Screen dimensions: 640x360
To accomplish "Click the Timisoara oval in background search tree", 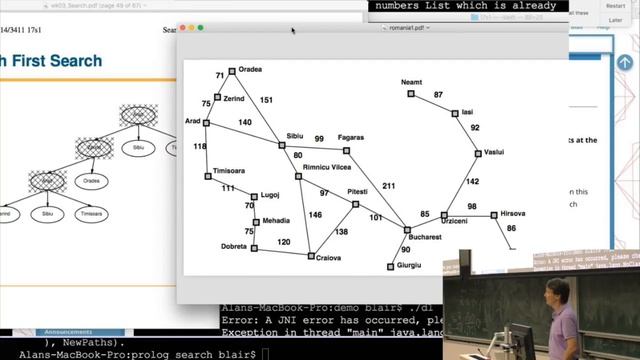I will tap(91, 214).
